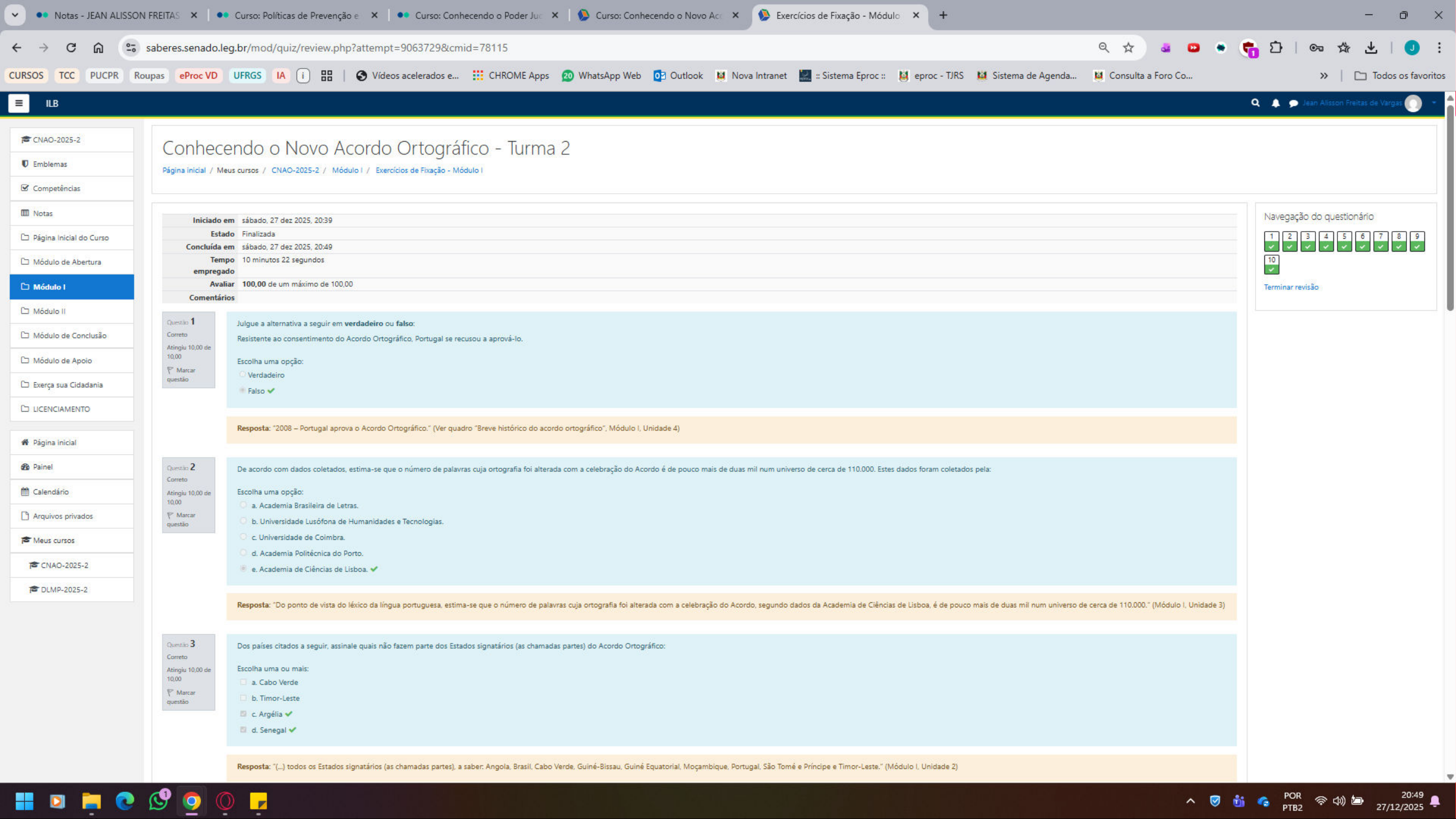Expand the user menu arrow in header
Viewport: 1456px width, 819px height.
pyautogui.click(x=1434, y=103)
